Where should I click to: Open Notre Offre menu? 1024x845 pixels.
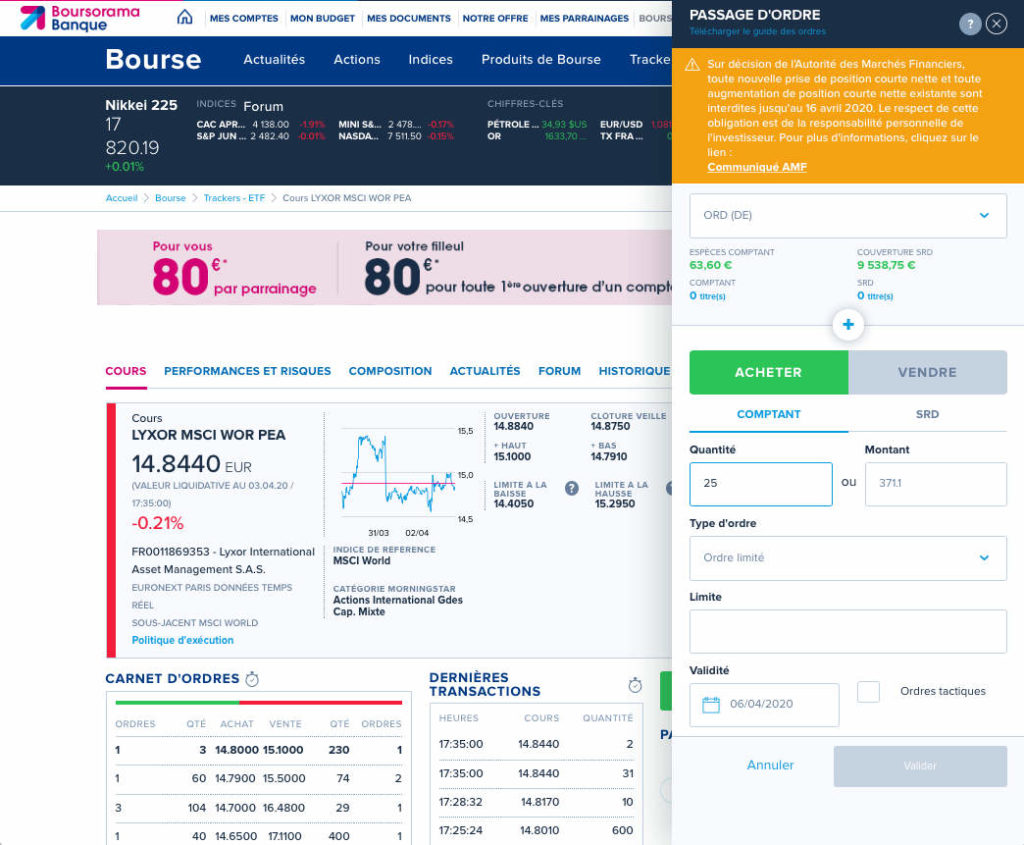coord(496,18)
